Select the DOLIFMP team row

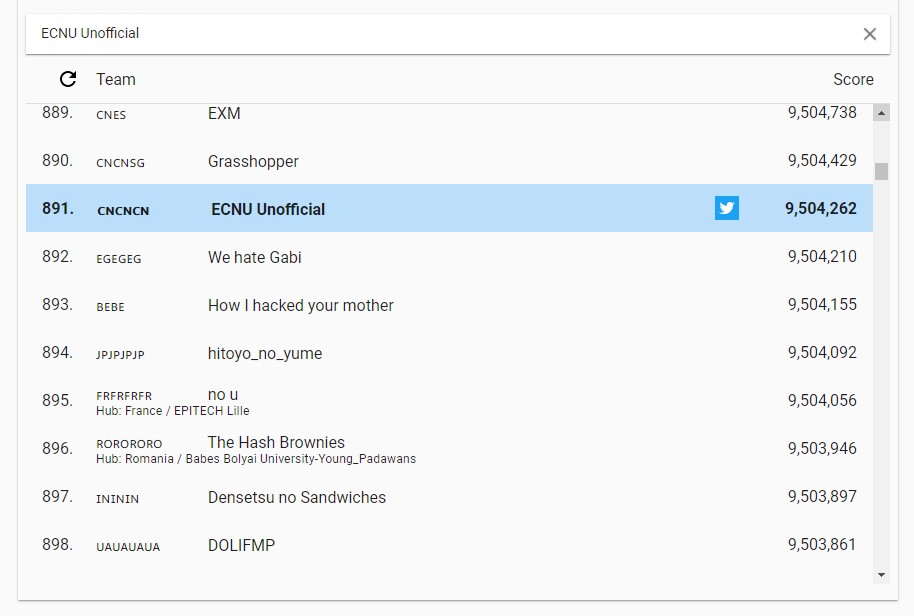coord(449,544)
